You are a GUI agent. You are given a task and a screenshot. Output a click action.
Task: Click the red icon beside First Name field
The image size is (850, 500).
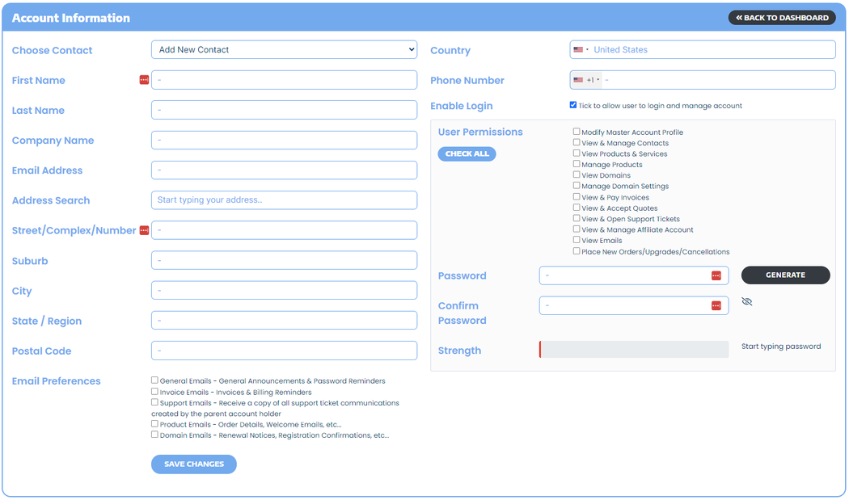144,80
